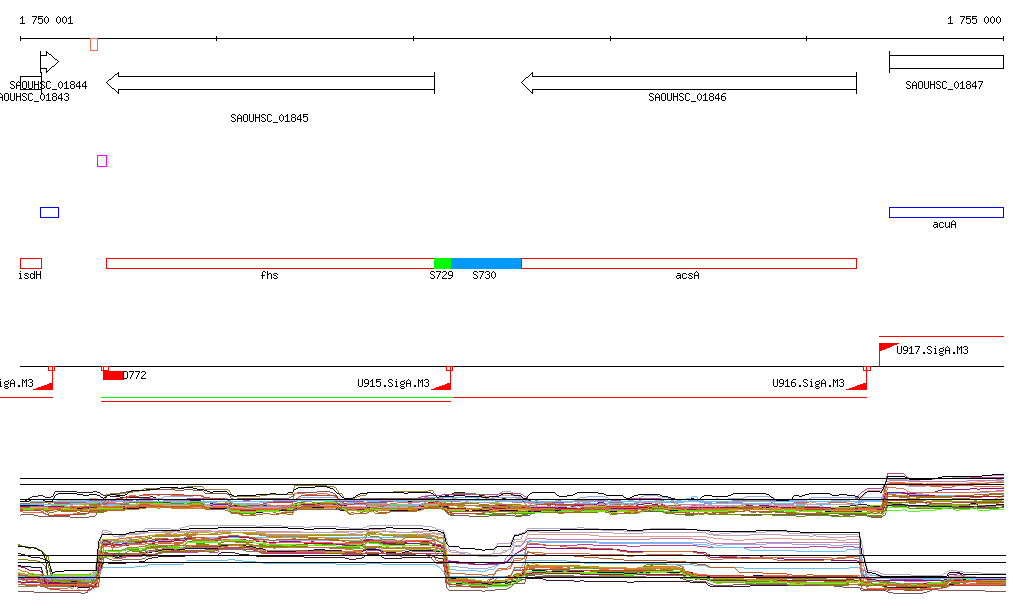Image resolution: width=1024 pixels, height=611 pixels.
Task: Click the small blue outlined rectangle
Action: point(49,212)
